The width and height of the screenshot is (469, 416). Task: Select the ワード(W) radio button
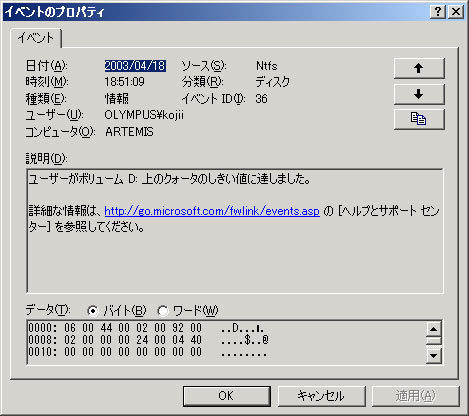pos(162,311)
